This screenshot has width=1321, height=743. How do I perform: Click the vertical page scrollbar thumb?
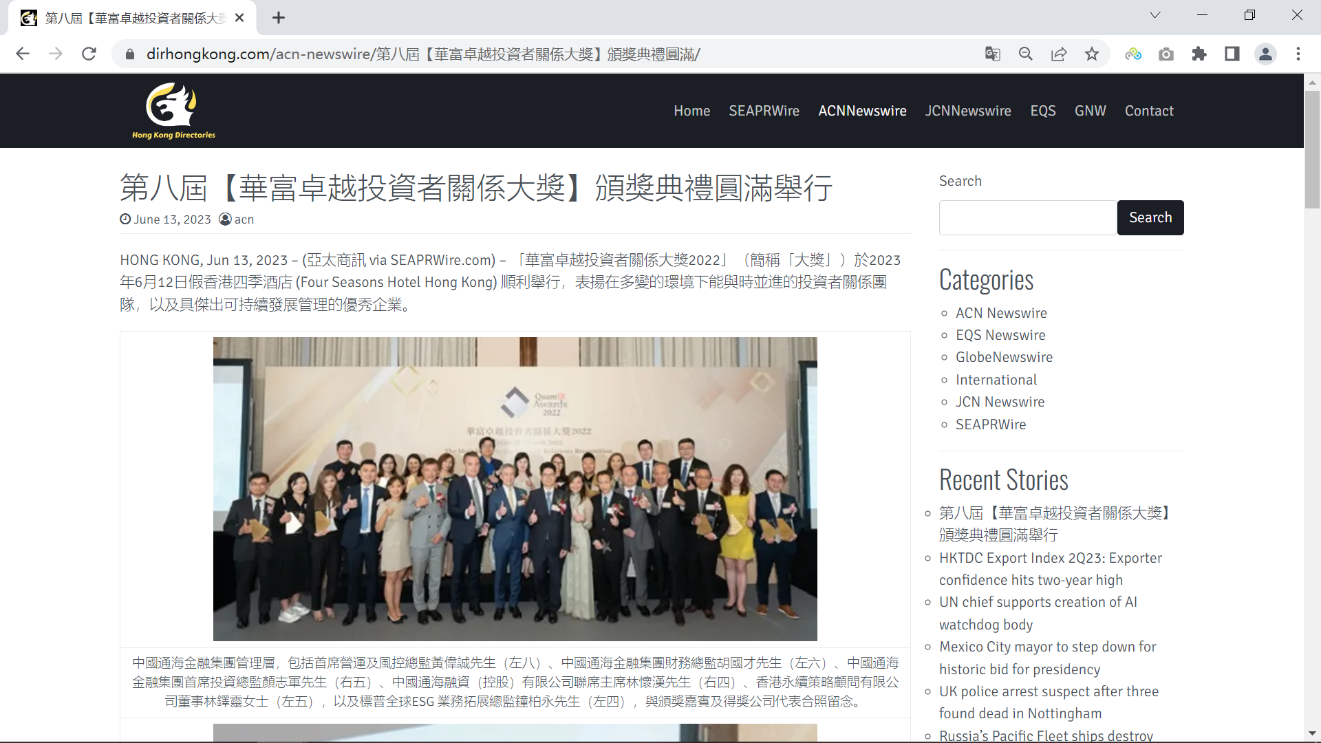(x=1312, y=151)
